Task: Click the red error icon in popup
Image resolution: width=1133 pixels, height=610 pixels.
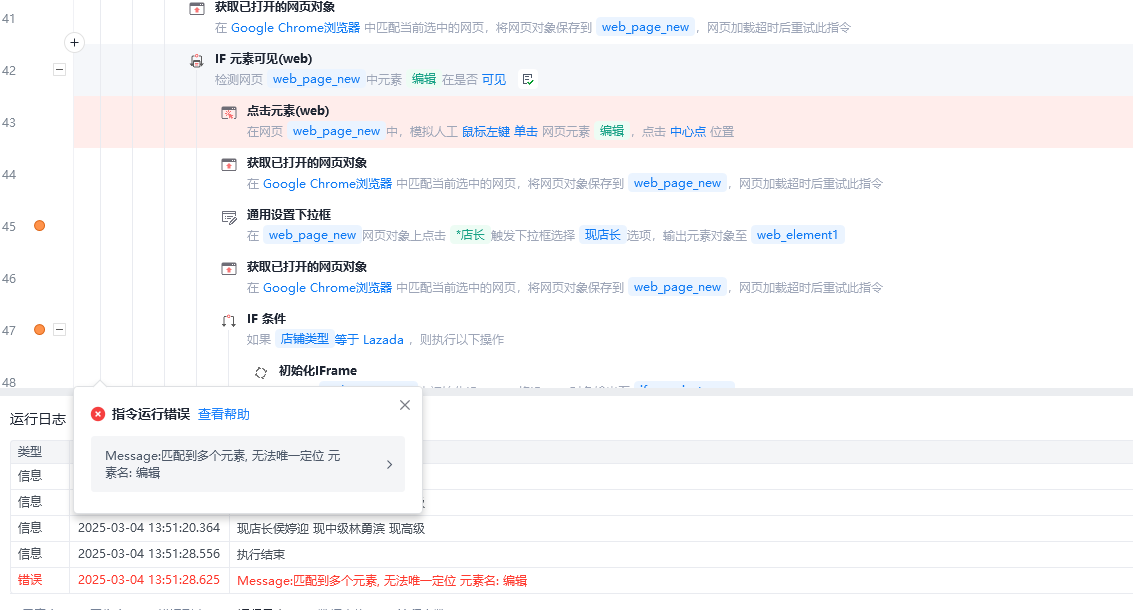Action: (x=98, y=414)
